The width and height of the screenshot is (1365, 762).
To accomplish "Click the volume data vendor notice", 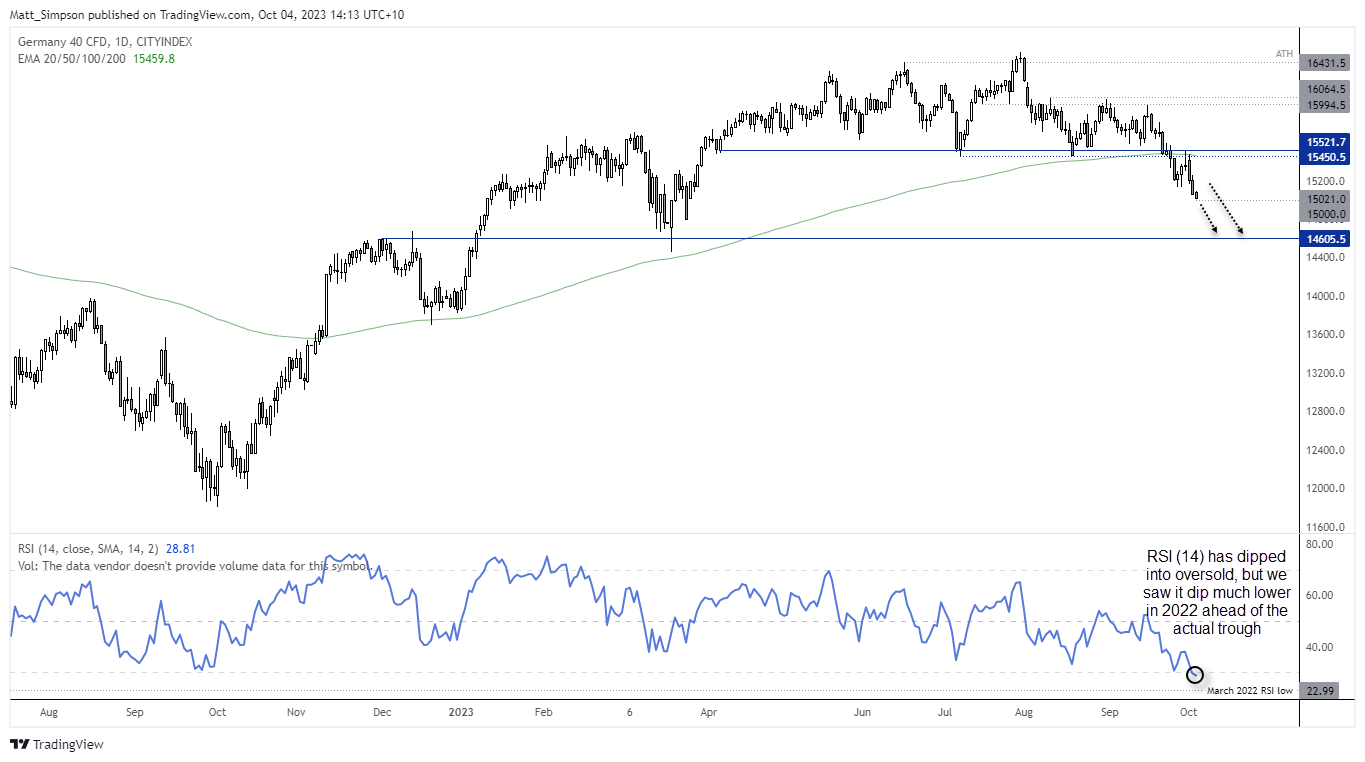I will (x=196, y=566).
